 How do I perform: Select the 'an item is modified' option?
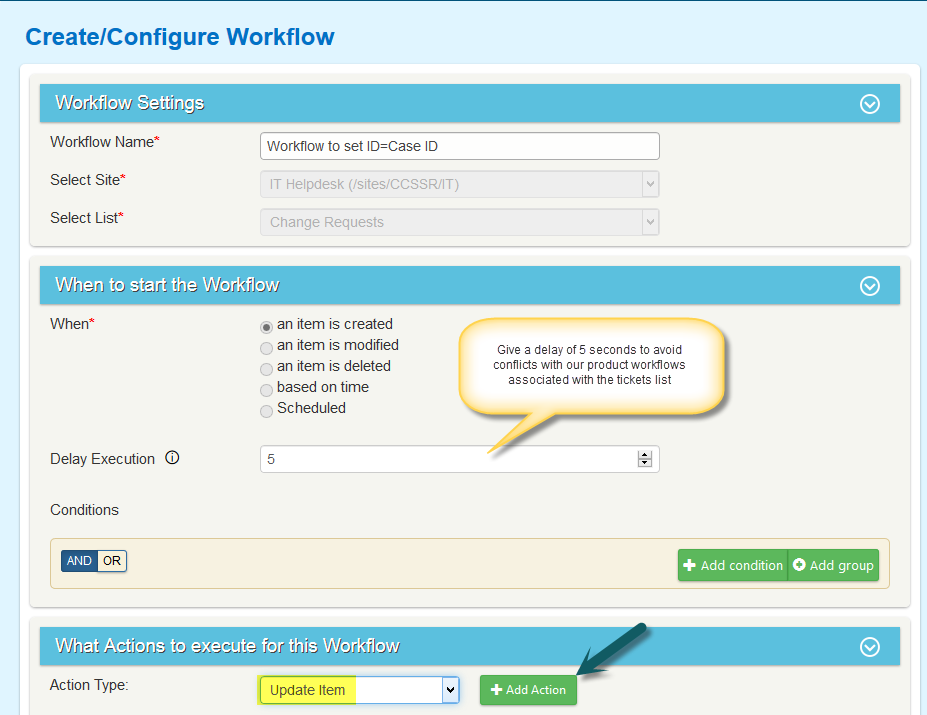click(266, 347)
